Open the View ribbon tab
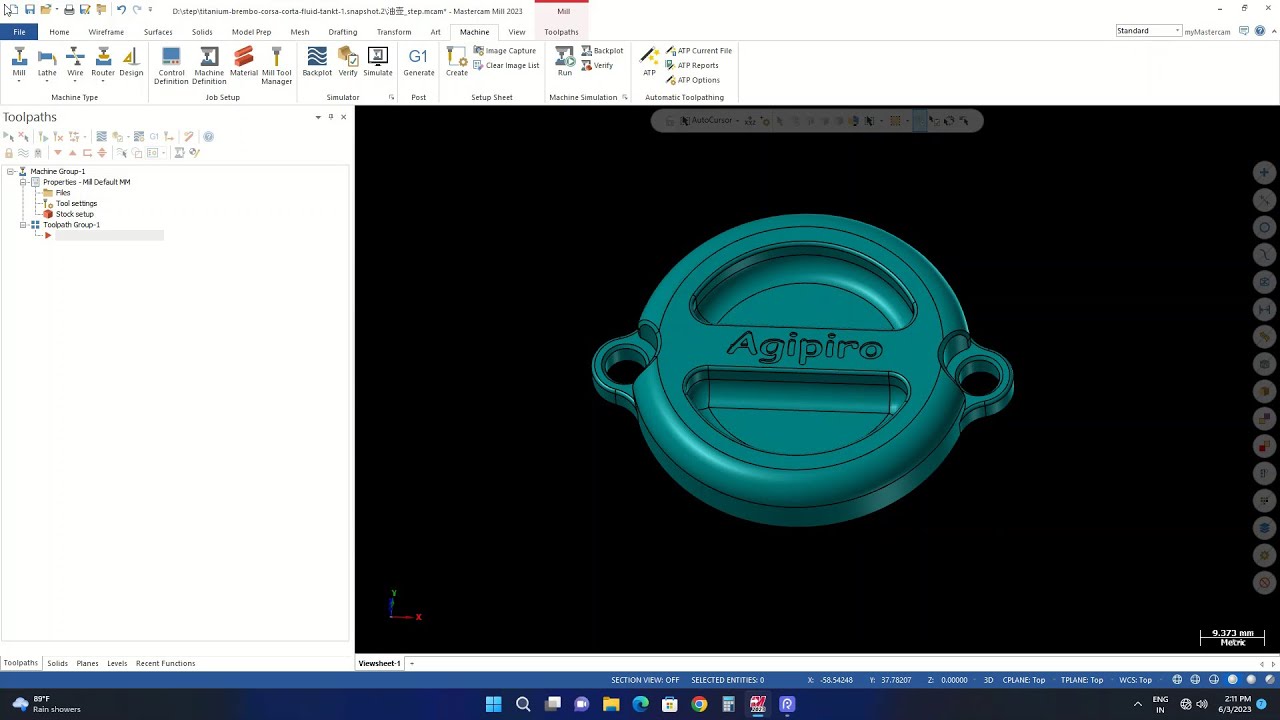The width and height of the screenshot is (1280, 720). point(517,32)
